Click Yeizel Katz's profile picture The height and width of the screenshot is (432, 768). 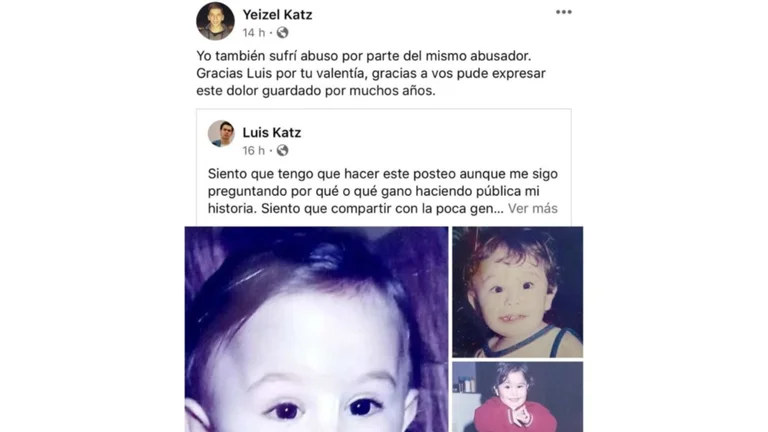pos(215,21)
